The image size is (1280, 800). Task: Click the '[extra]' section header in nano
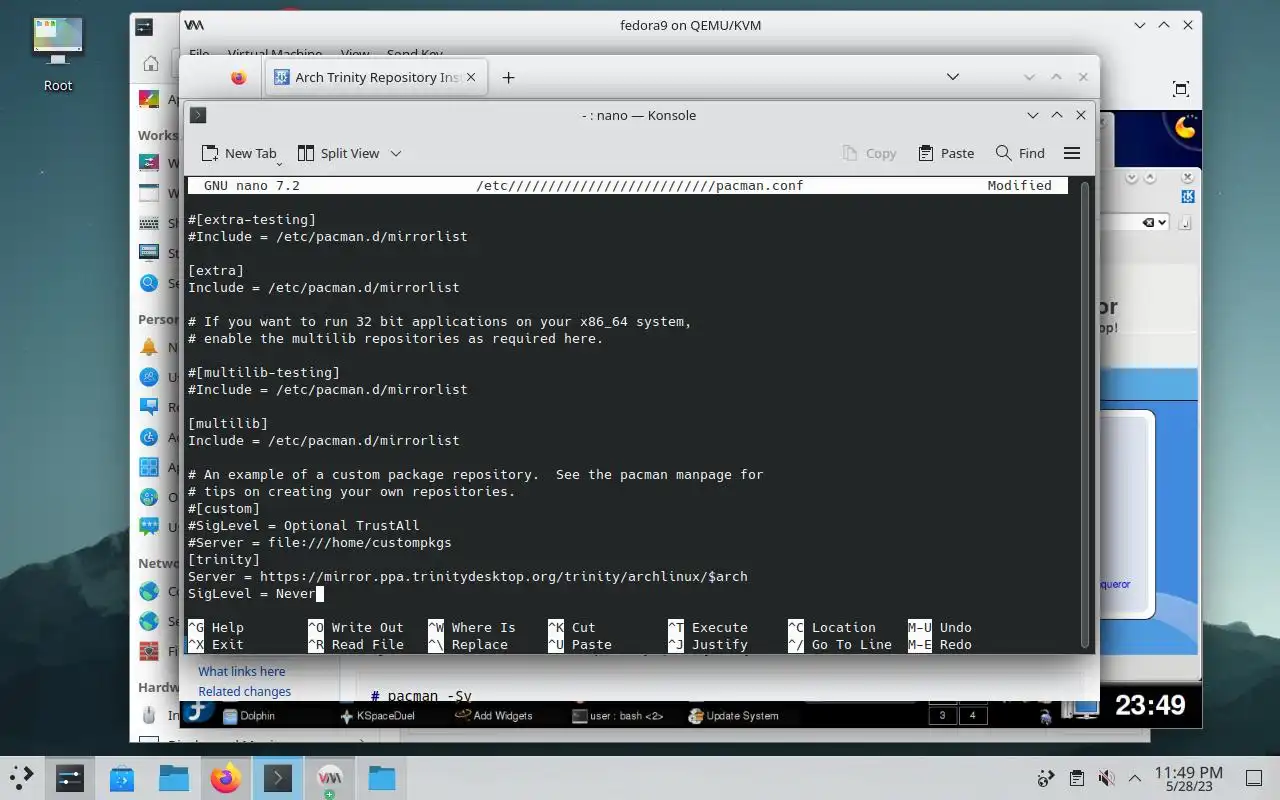pyautogui.click(x=216, y=270)
